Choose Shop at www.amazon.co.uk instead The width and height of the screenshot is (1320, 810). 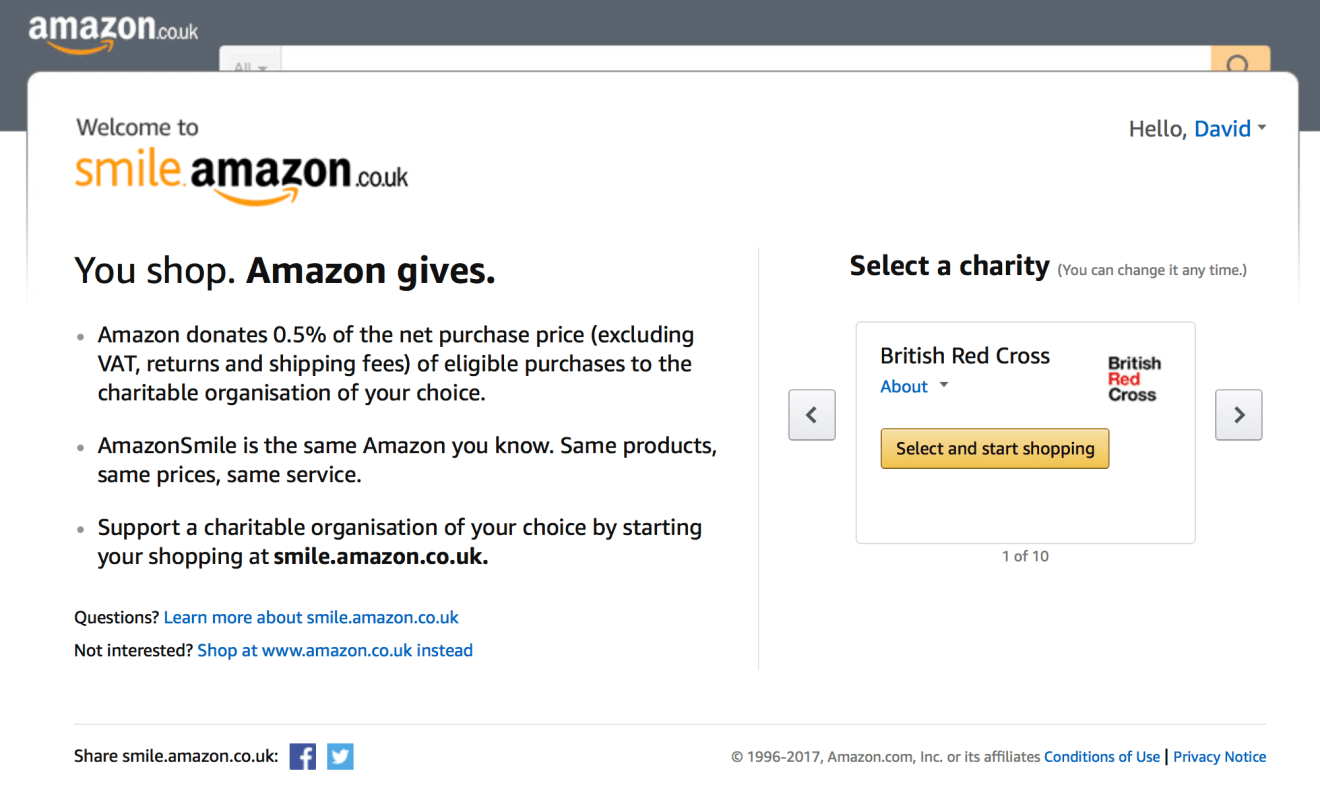pyautogui.click(x=335, y=651)
